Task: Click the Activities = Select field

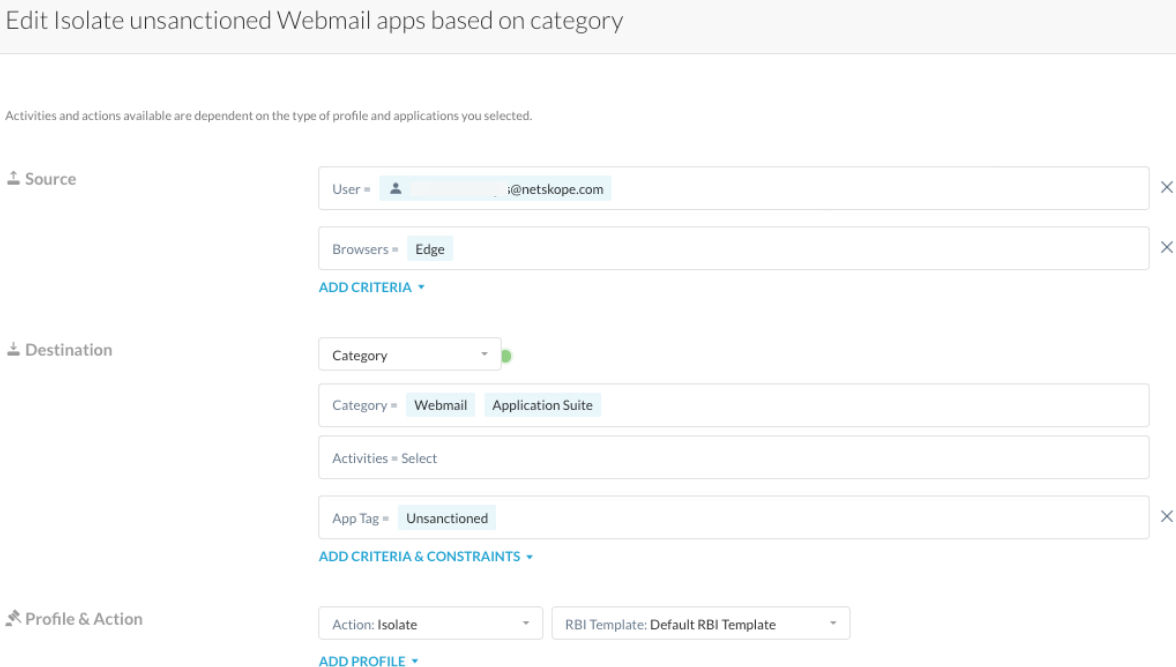Action: [733, 458]
